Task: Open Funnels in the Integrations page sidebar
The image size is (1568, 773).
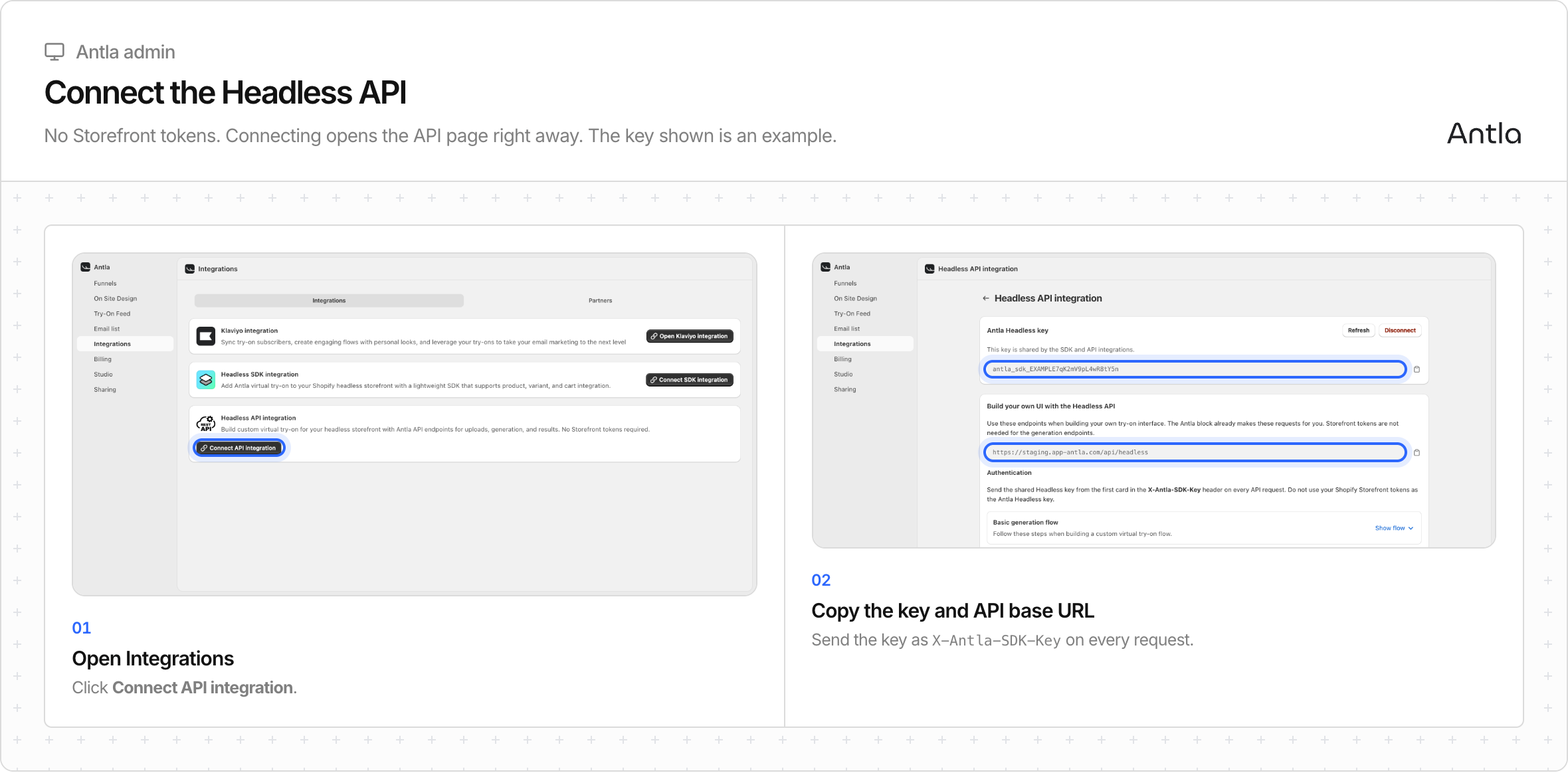Action: 105,284
